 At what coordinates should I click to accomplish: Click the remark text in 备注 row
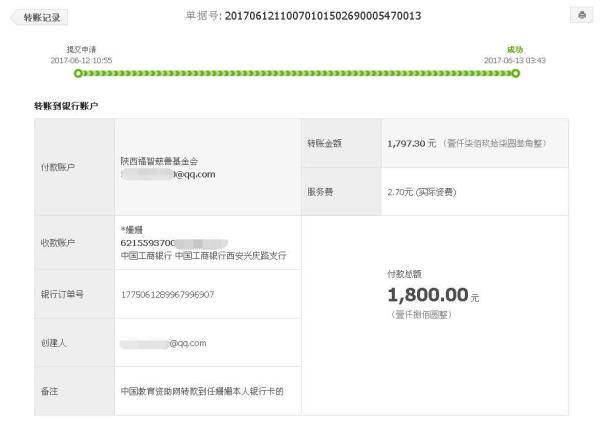(202, 391)
